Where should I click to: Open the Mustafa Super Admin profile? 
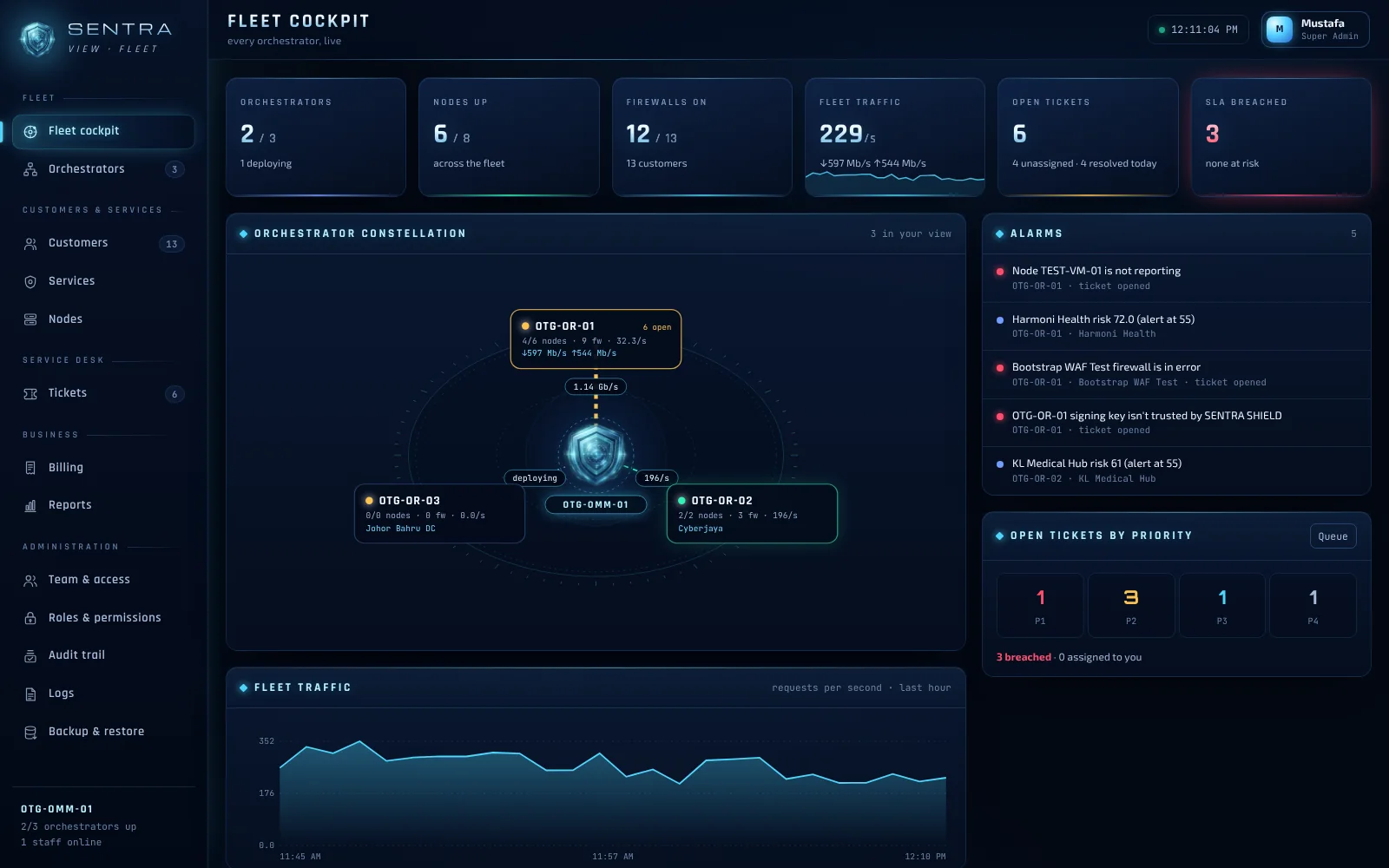coord(1314,30)
